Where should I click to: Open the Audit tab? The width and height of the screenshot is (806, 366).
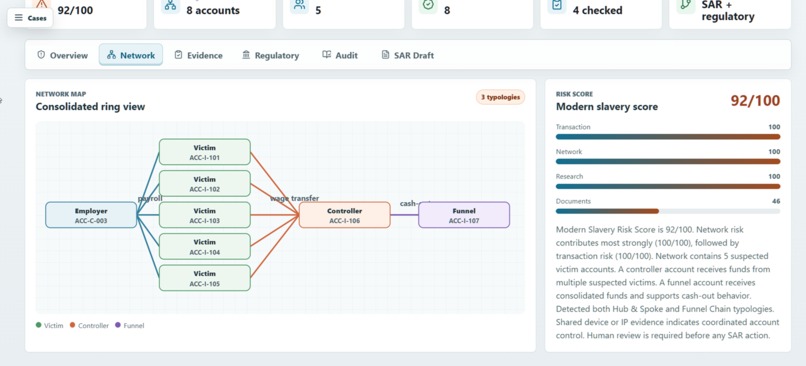click(340, 55)
